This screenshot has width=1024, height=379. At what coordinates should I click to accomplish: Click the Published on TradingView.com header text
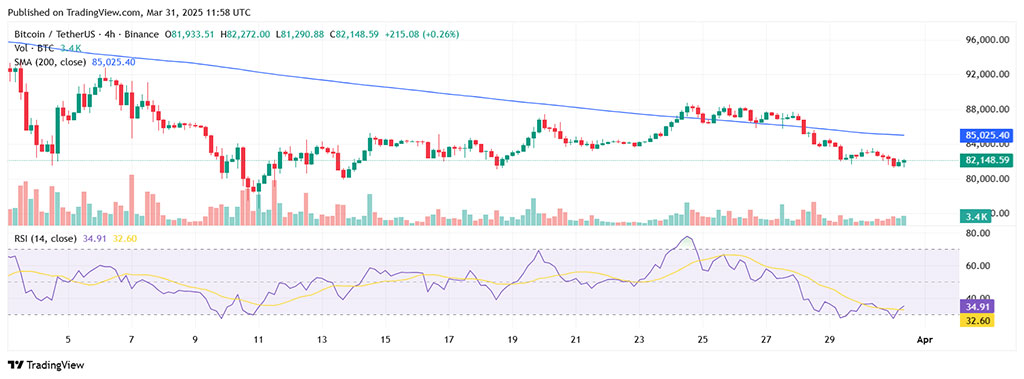tap(129, 12)
